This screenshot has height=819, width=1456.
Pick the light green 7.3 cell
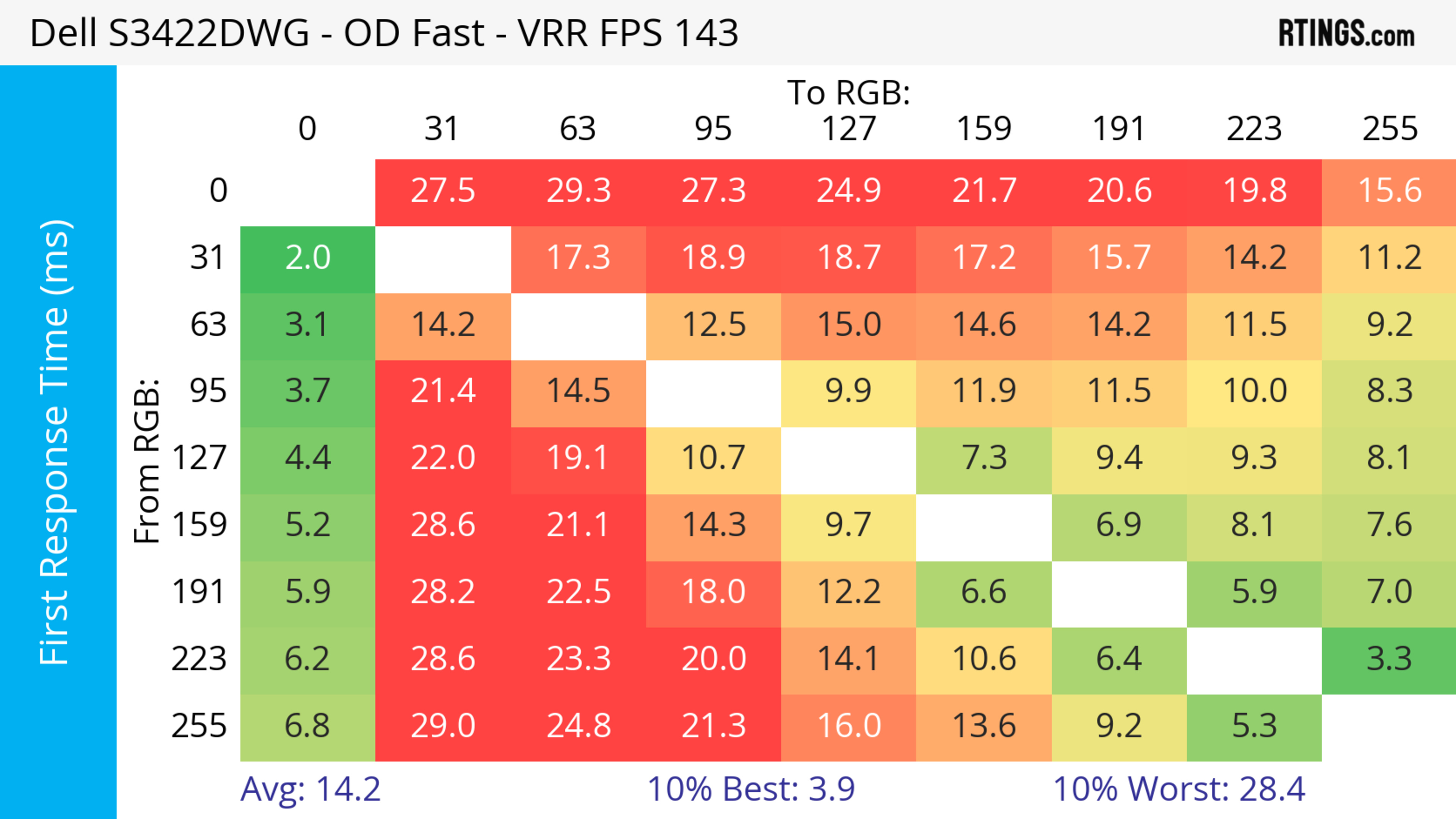(984, 457)
